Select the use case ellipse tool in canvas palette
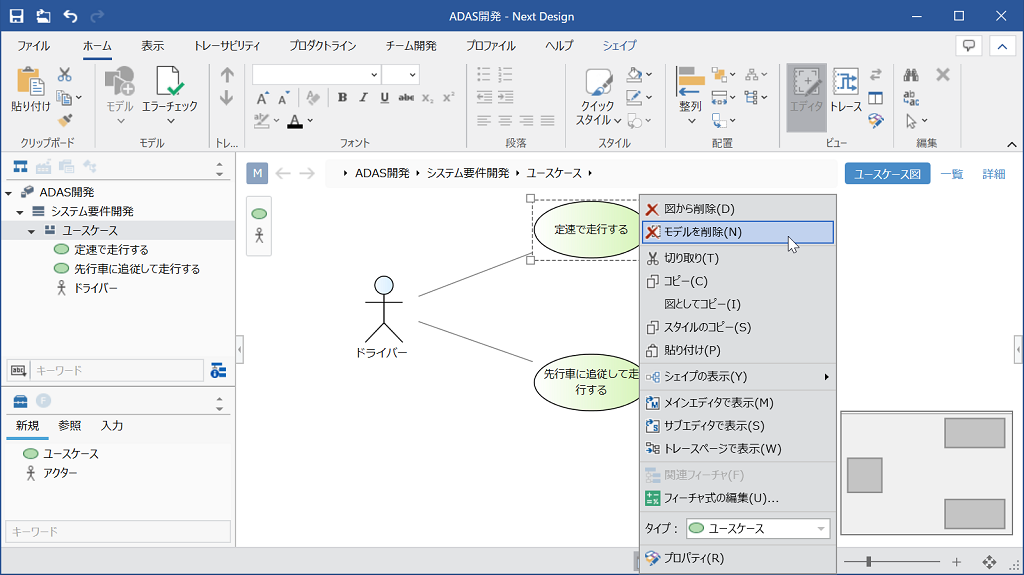The height and width of the screenshot is (575, 1024). (259, 214)
